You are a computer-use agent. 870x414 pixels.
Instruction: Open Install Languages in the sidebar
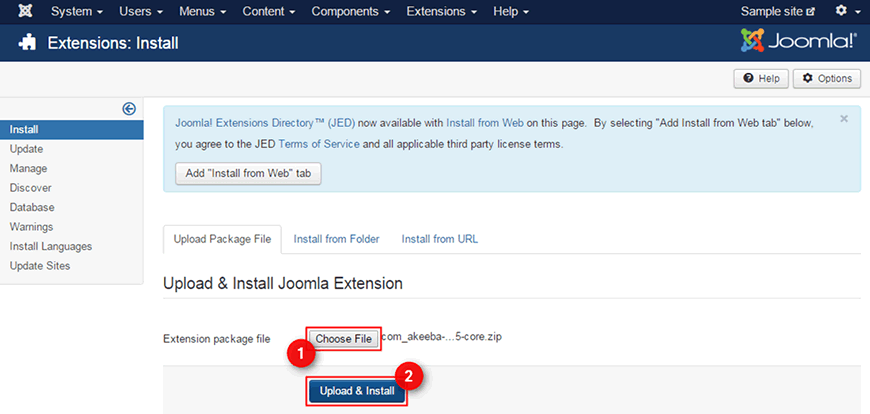(50, 246)
